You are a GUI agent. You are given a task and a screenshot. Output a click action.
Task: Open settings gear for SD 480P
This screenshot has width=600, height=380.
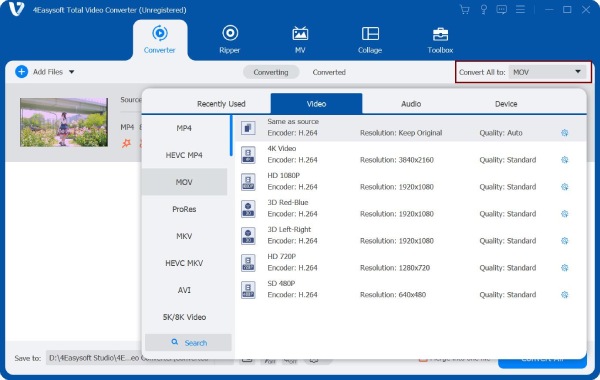pos(564,295)
